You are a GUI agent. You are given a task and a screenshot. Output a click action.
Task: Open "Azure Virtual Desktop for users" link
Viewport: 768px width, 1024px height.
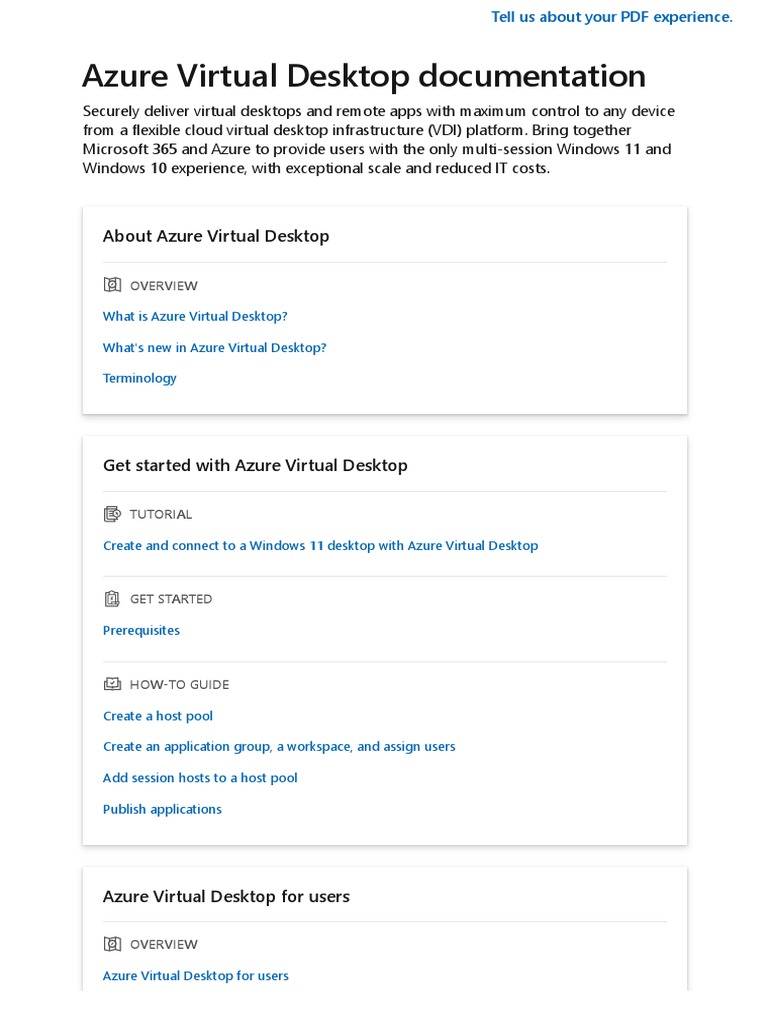[x=195, y=975]
